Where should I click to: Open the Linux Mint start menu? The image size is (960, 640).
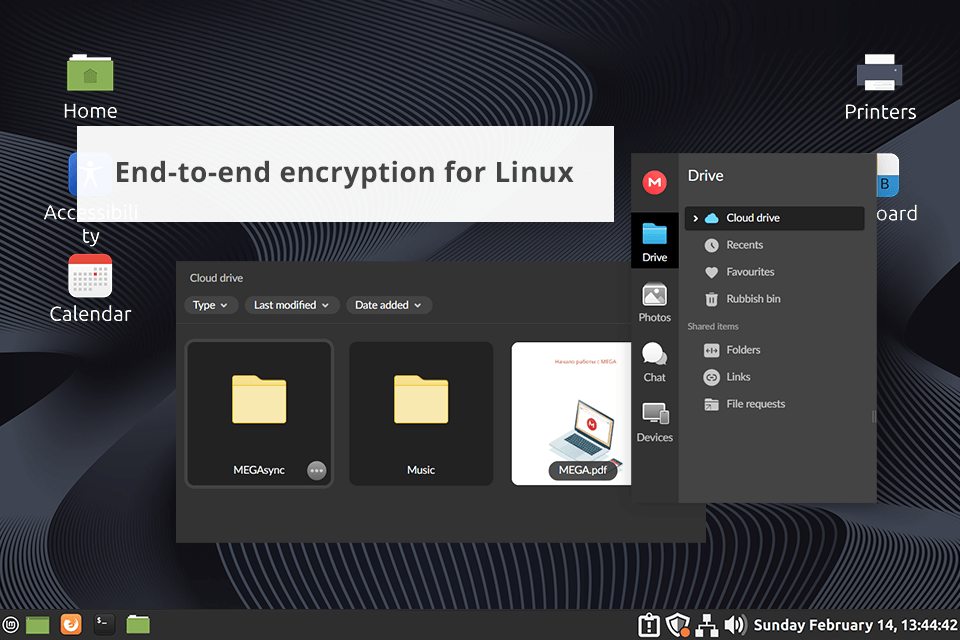pos(11,625)
